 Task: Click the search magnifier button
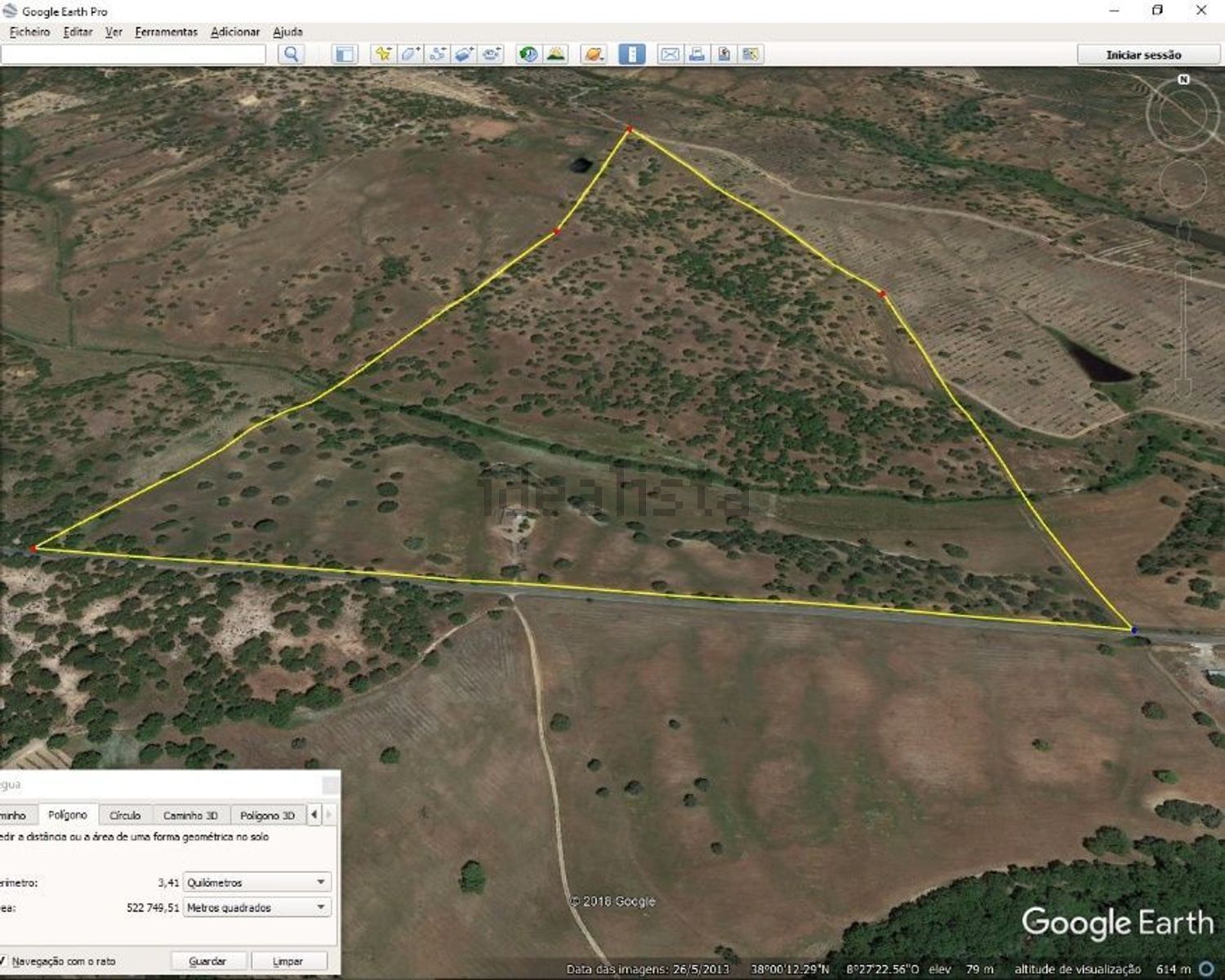pyautogui.click(x=291, y=55)
